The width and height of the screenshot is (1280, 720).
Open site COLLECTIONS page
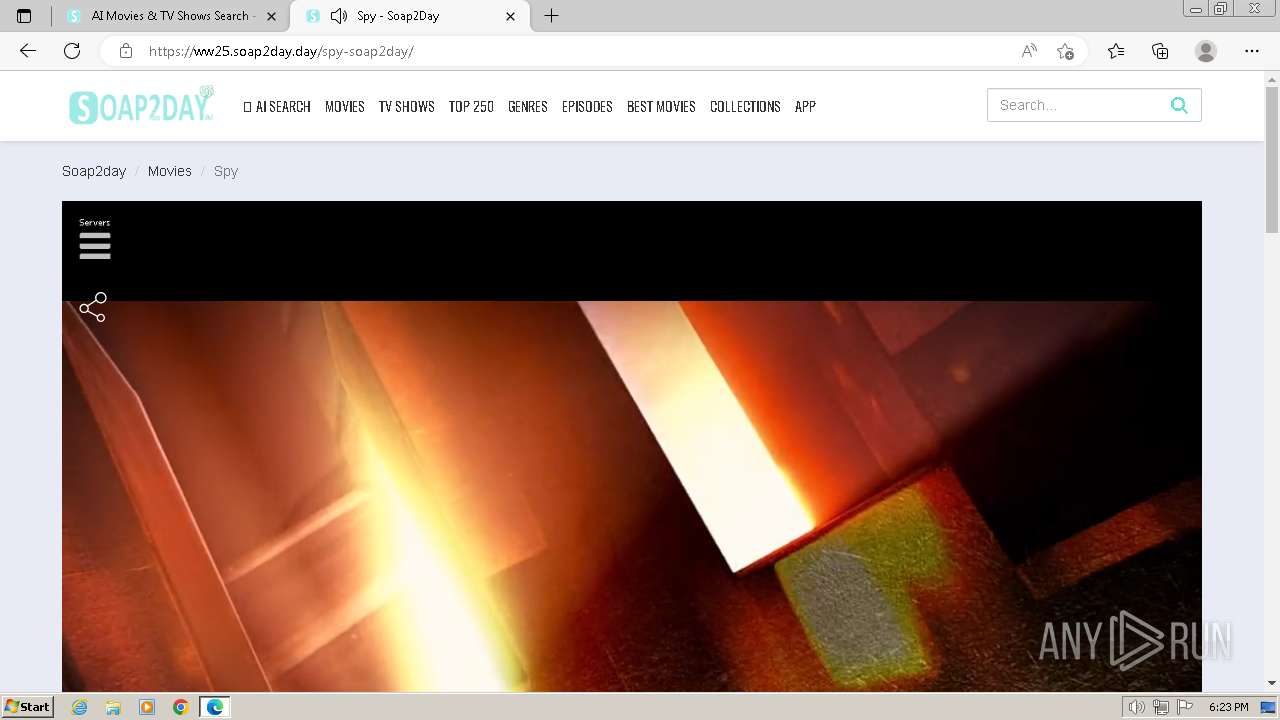coord(745,106)
